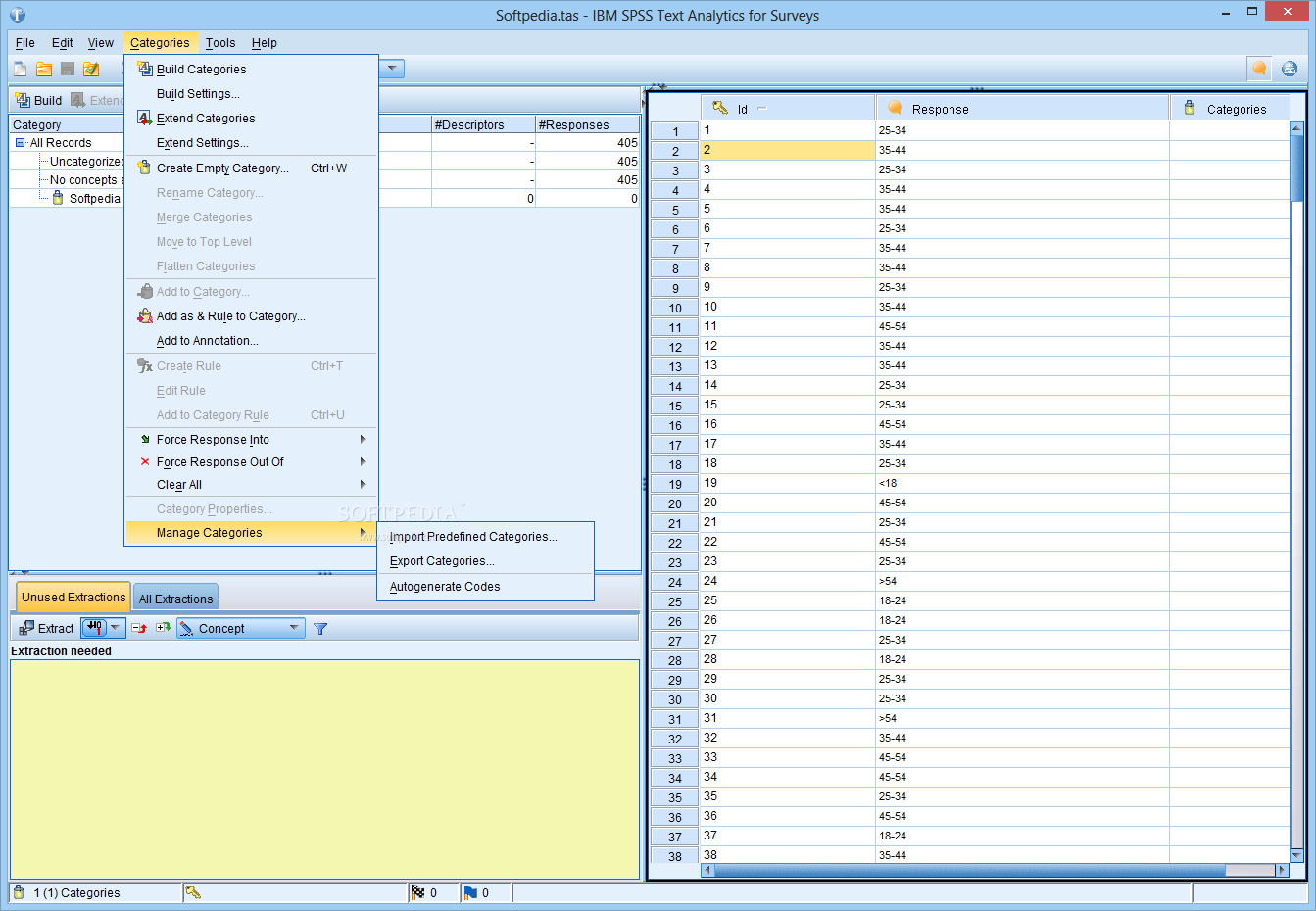Choose Extend Settings... menu entry
This screenshot has width=1316, height=911.
[x=251, y=143]
